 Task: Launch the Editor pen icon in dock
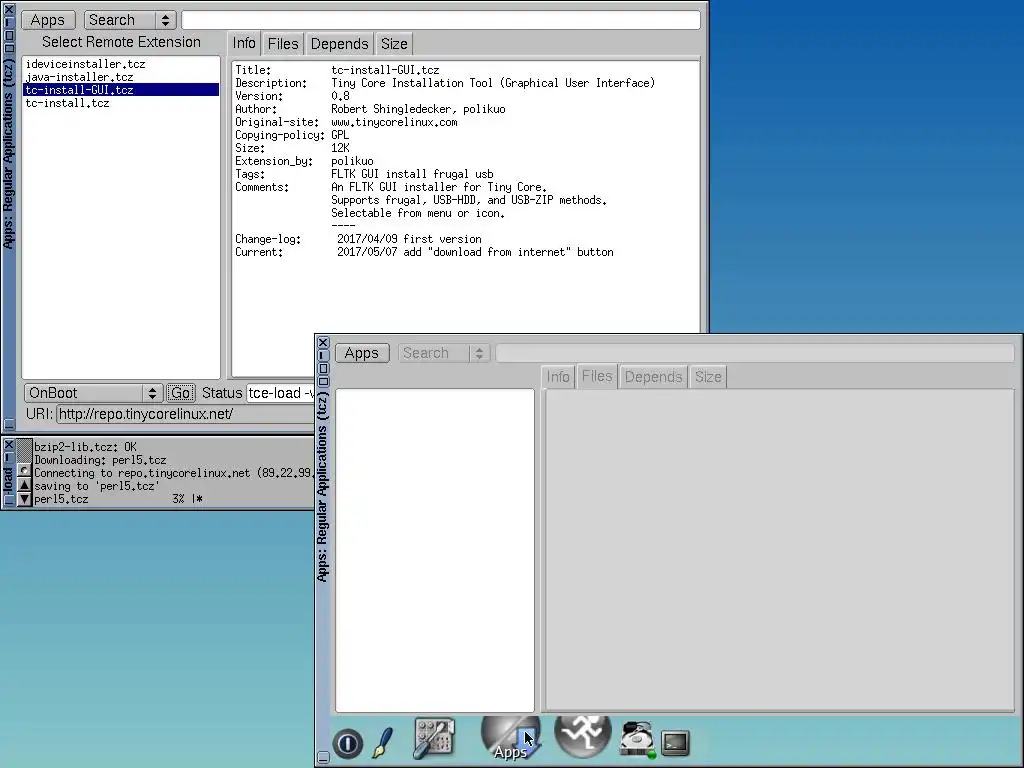pyautogui.click(x=383, y=743)
